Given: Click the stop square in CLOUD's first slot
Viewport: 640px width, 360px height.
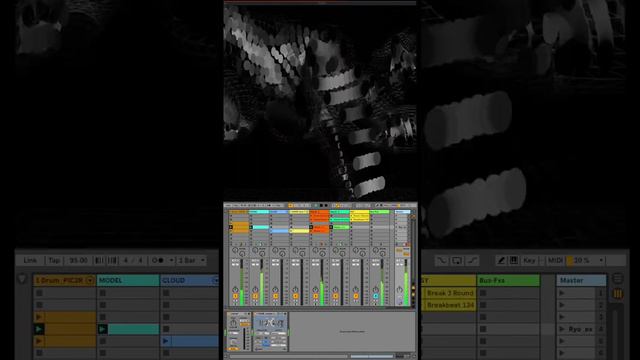Looking at the screenshot, I should tap(166, 293).
